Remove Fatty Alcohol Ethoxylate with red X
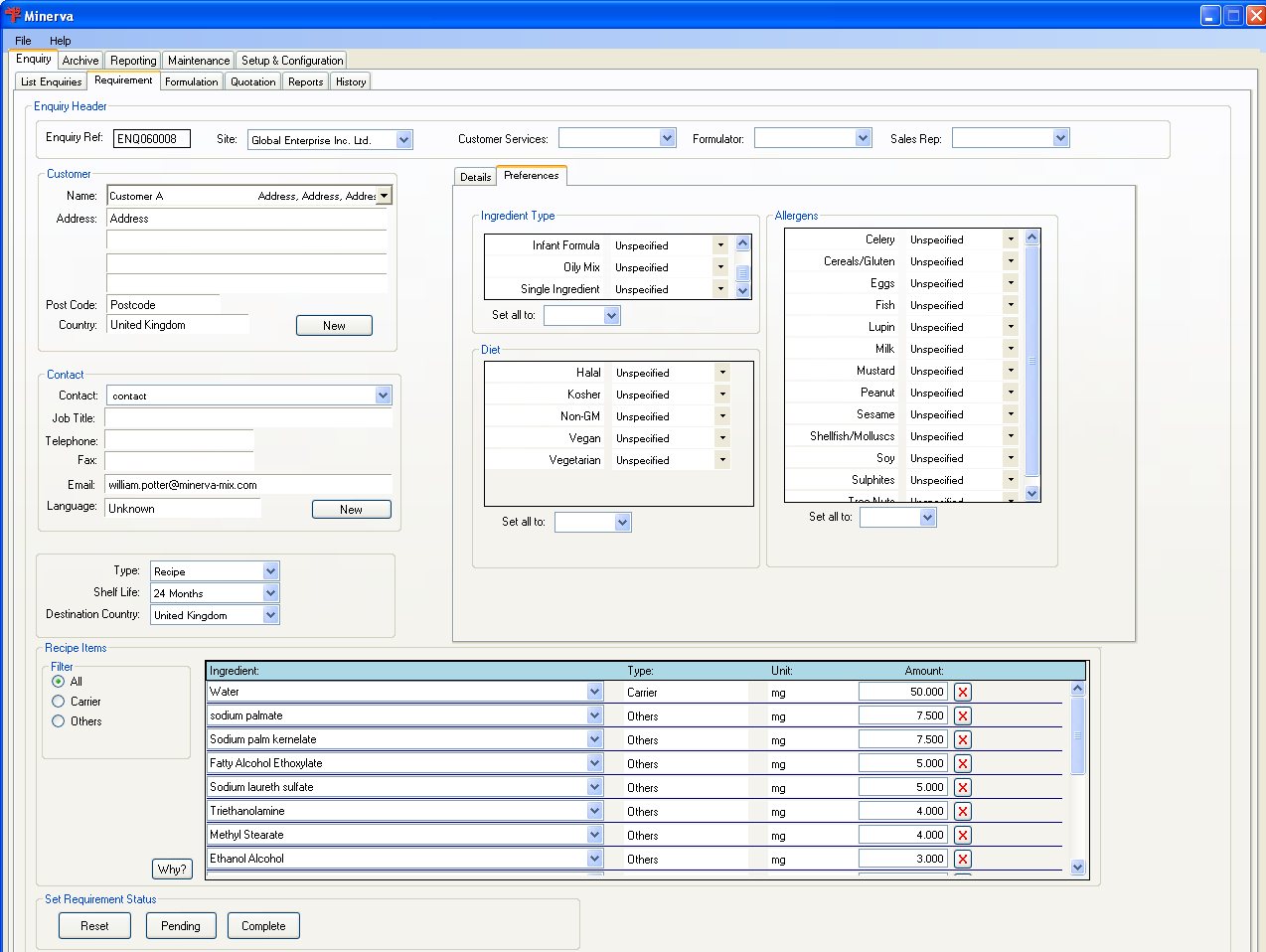 962,764
